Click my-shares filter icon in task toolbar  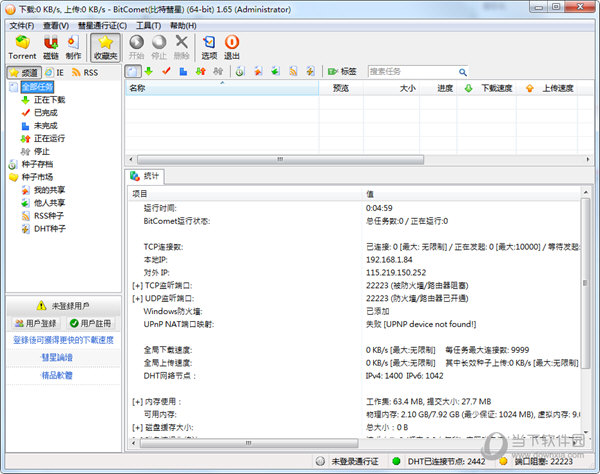click(x=258, y=71)
